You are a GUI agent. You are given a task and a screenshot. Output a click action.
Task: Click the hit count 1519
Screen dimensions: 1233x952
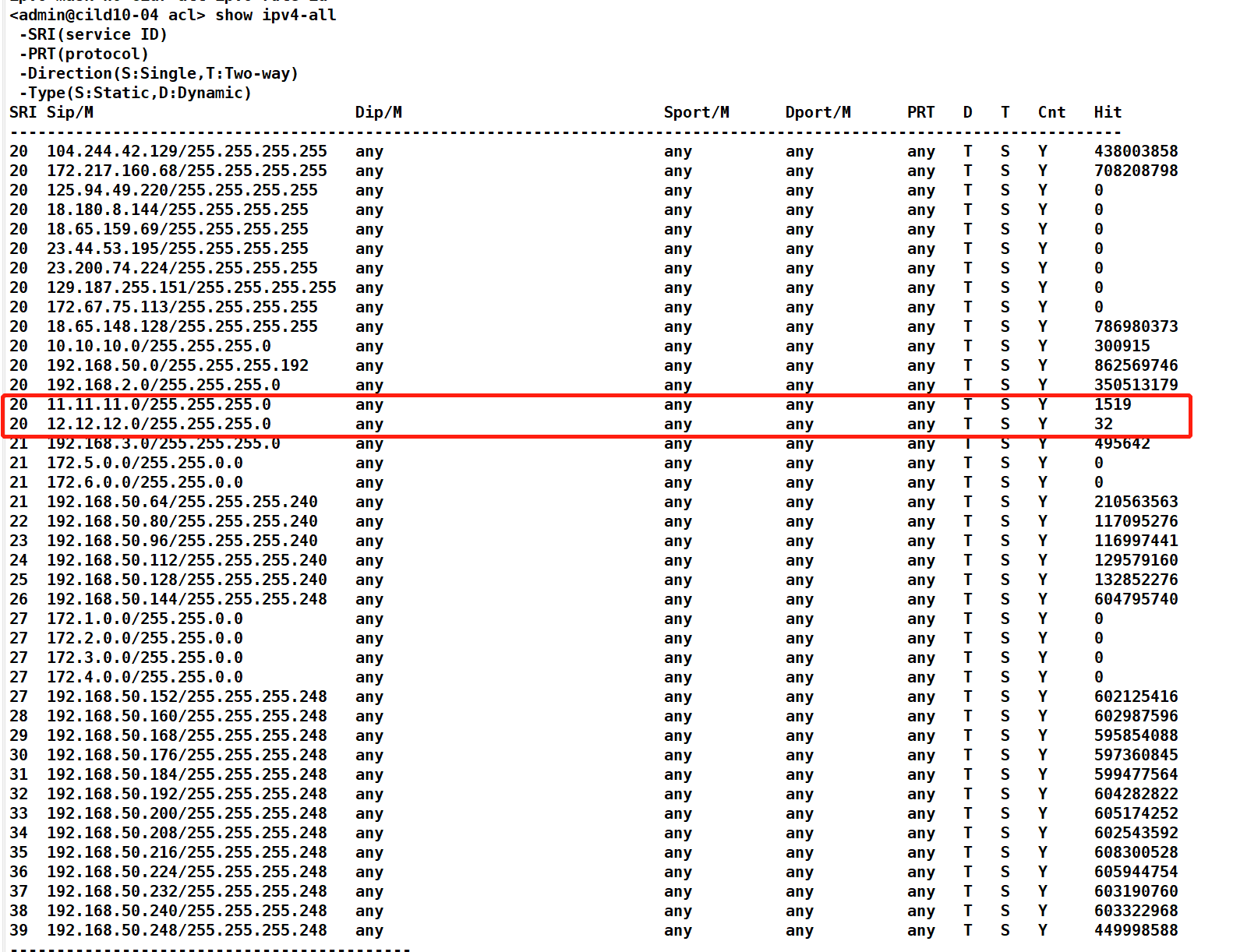pos(1112,404)
